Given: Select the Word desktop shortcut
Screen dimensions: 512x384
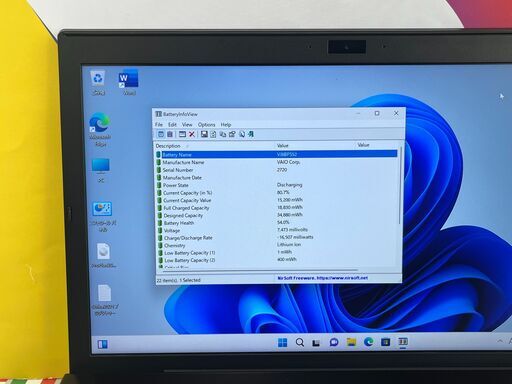Looking at the screenshot, I should 128,82.
